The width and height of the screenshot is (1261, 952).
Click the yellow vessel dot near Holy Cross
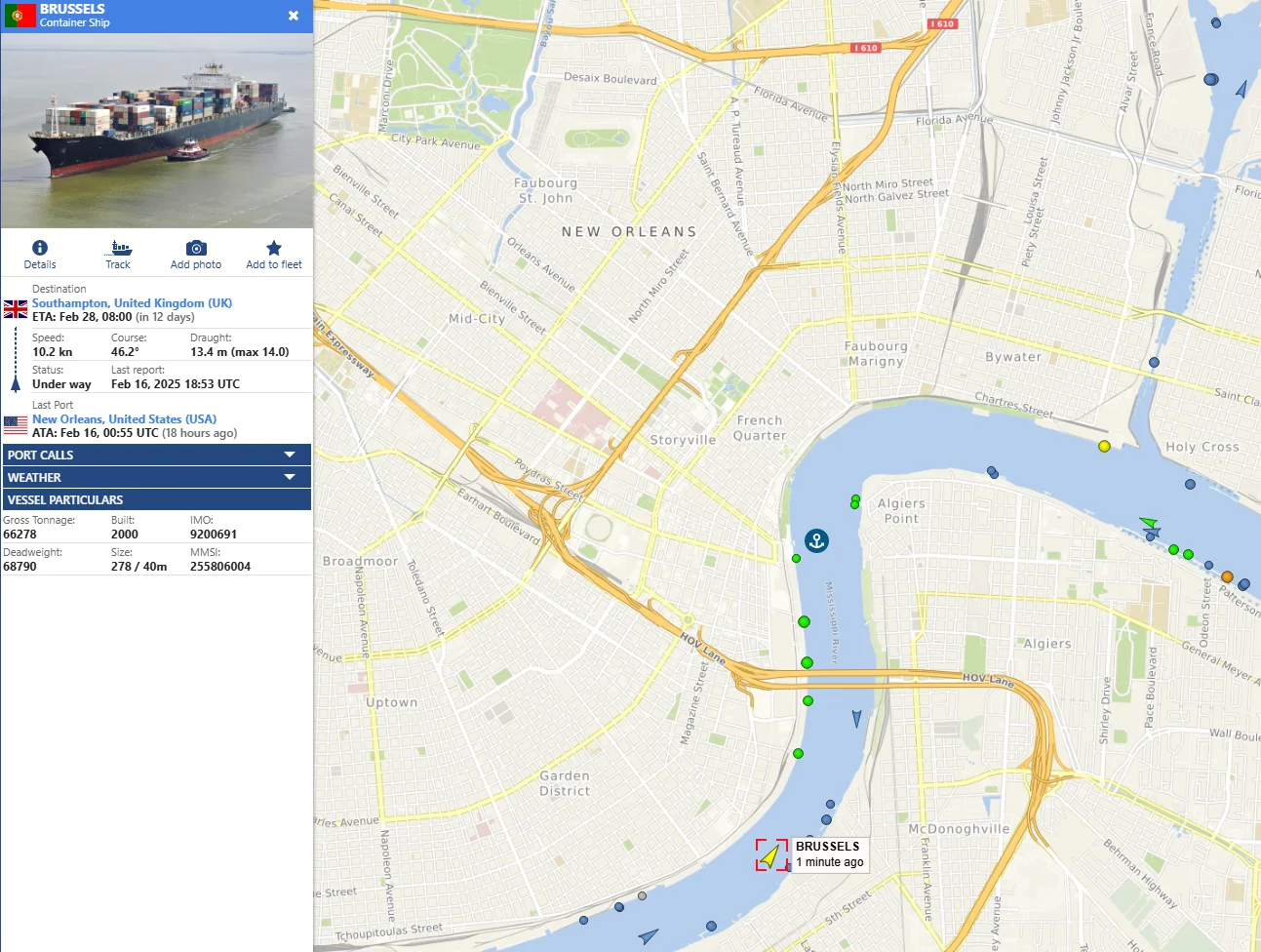[x=1104, y=446]
